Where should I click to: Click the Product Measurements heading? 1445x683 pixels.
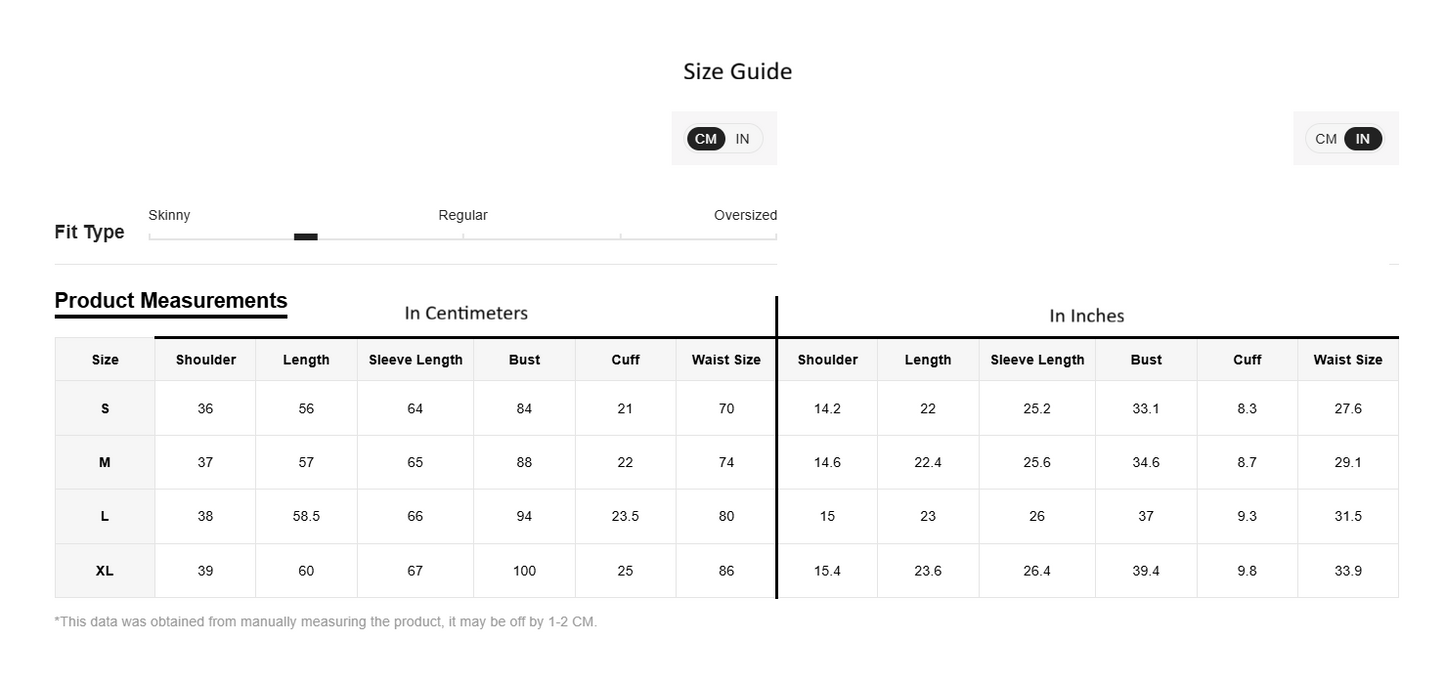(x=171, y=301)
